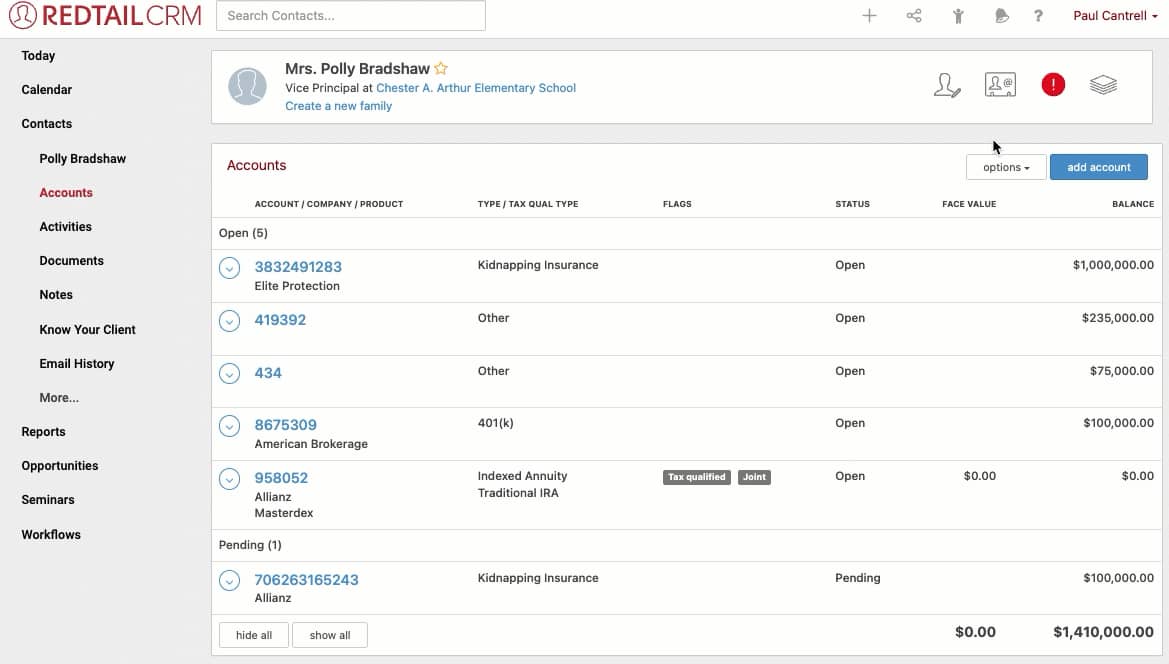Image resolution: width=1169 pixels, height=664 pixels.
Task: Open account 419392 link
Action: pyautogui.click(x=280, y=320)
